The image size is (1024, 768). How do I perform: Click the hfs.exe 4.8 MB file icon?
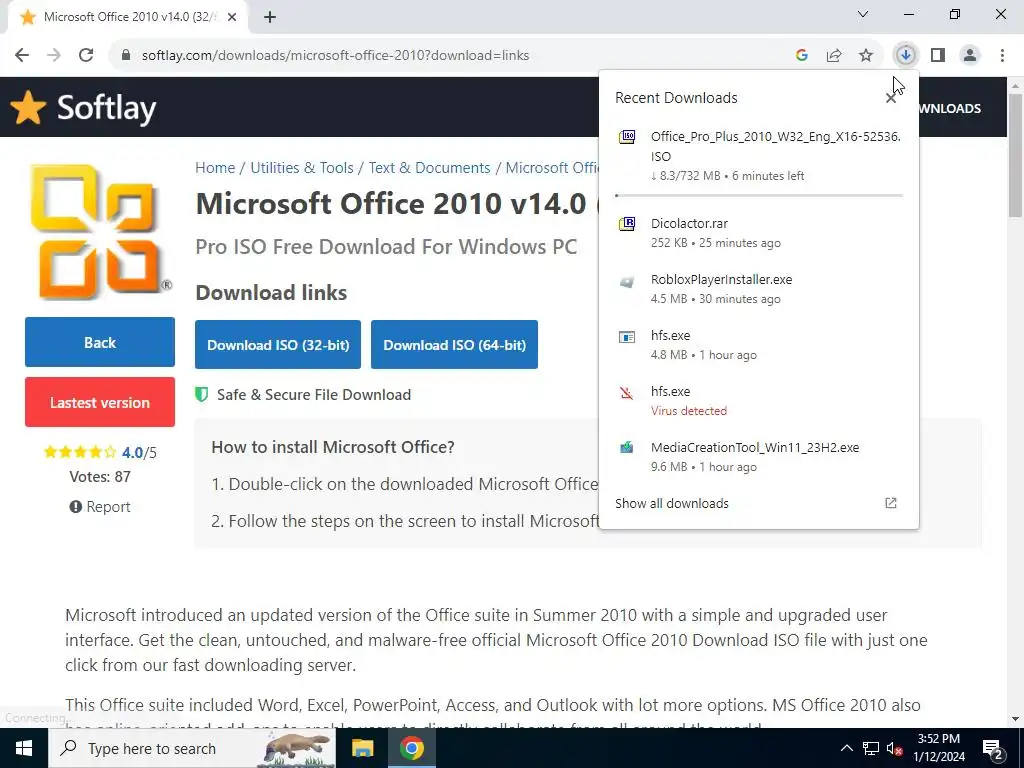click(x=627, y=337)
